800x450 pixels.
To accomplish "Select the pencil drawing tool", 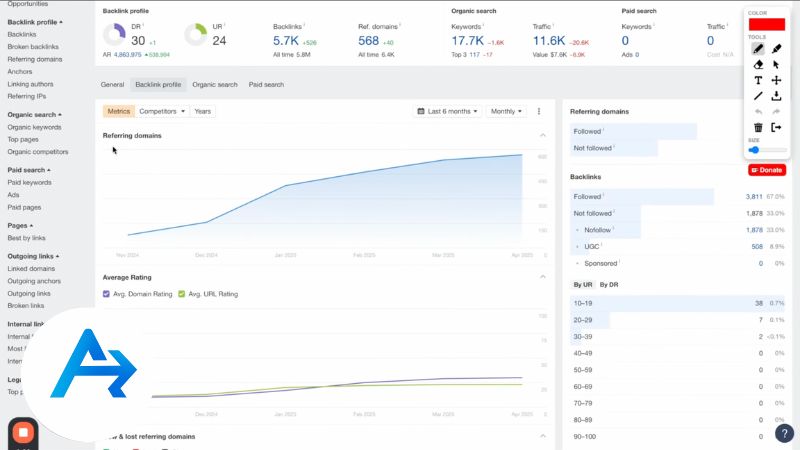I will [x=758, y=49].
